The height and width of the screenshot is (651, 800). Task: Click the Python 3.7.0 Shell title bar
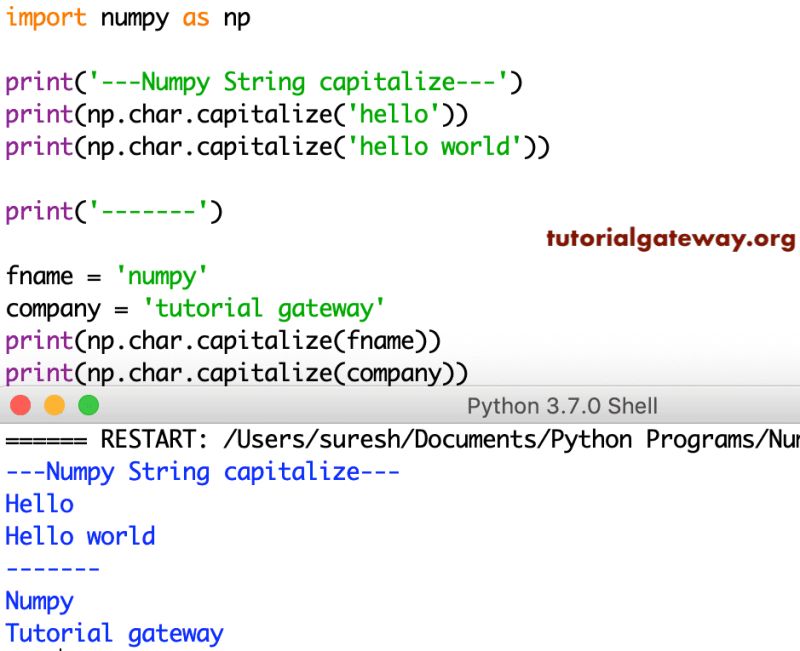560,406
